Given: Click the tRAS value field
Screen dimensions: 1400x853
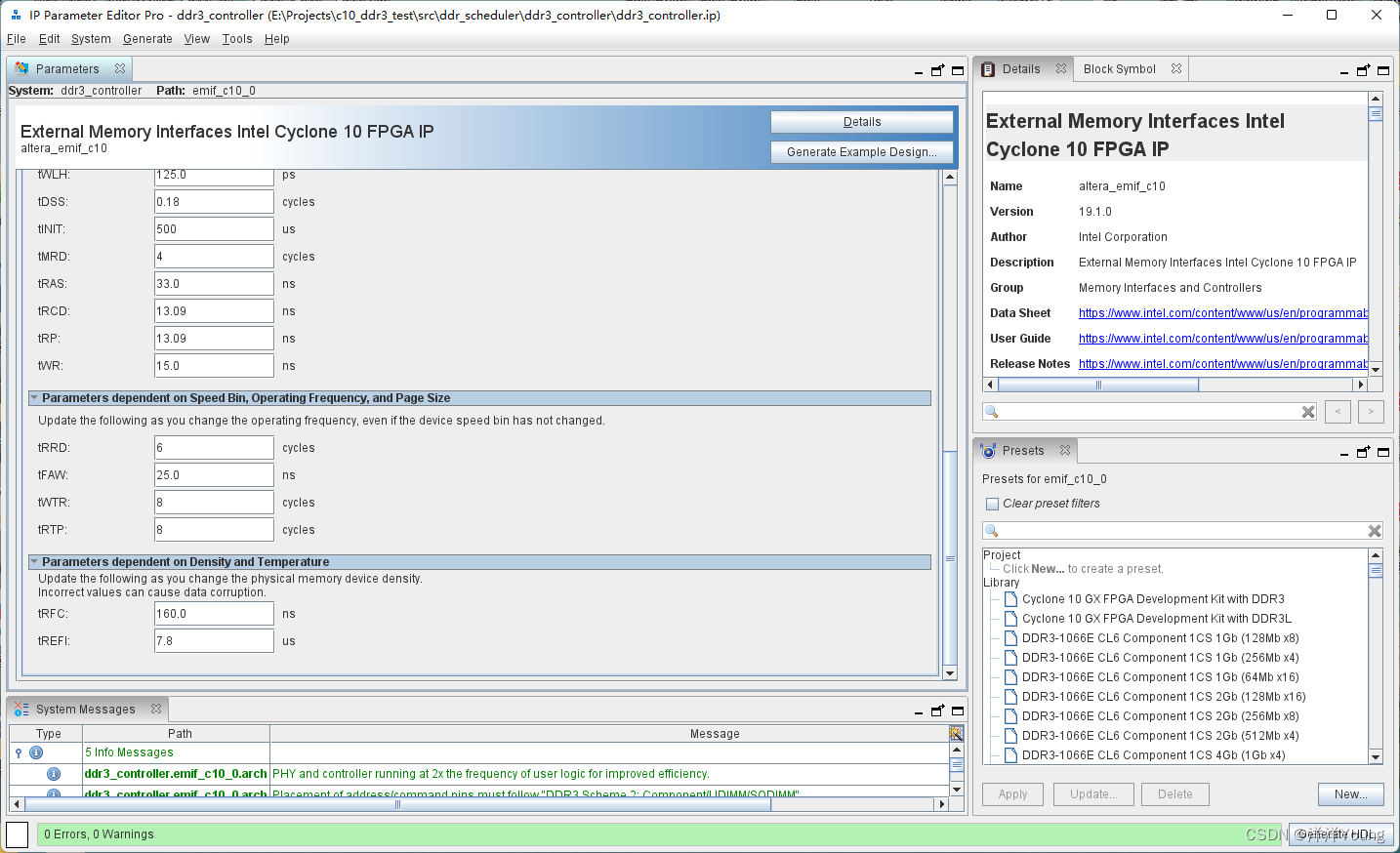Looking at the screenshot, I should [214, 284].
